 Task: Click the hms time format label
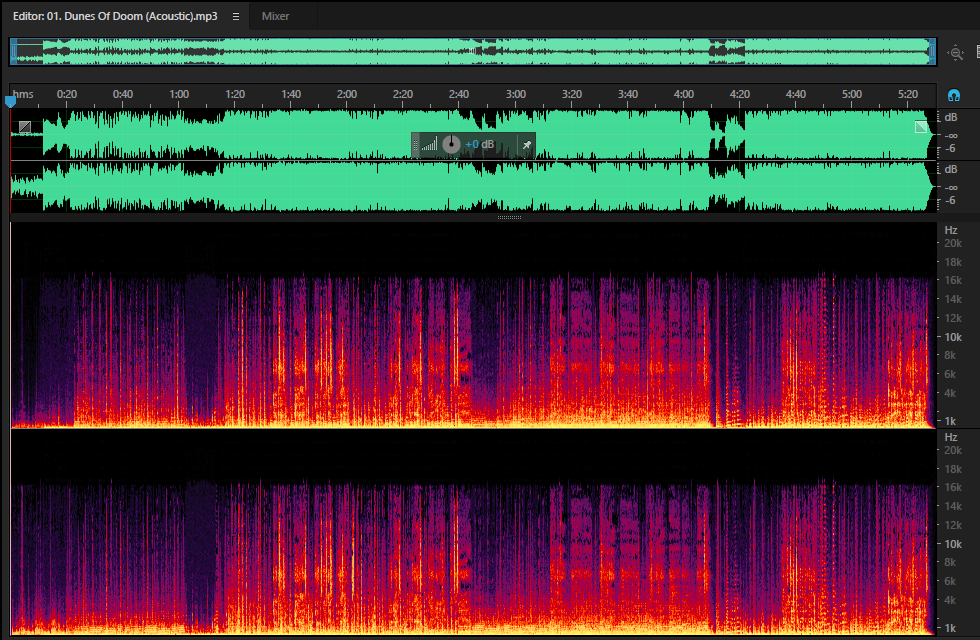(23, 94)
